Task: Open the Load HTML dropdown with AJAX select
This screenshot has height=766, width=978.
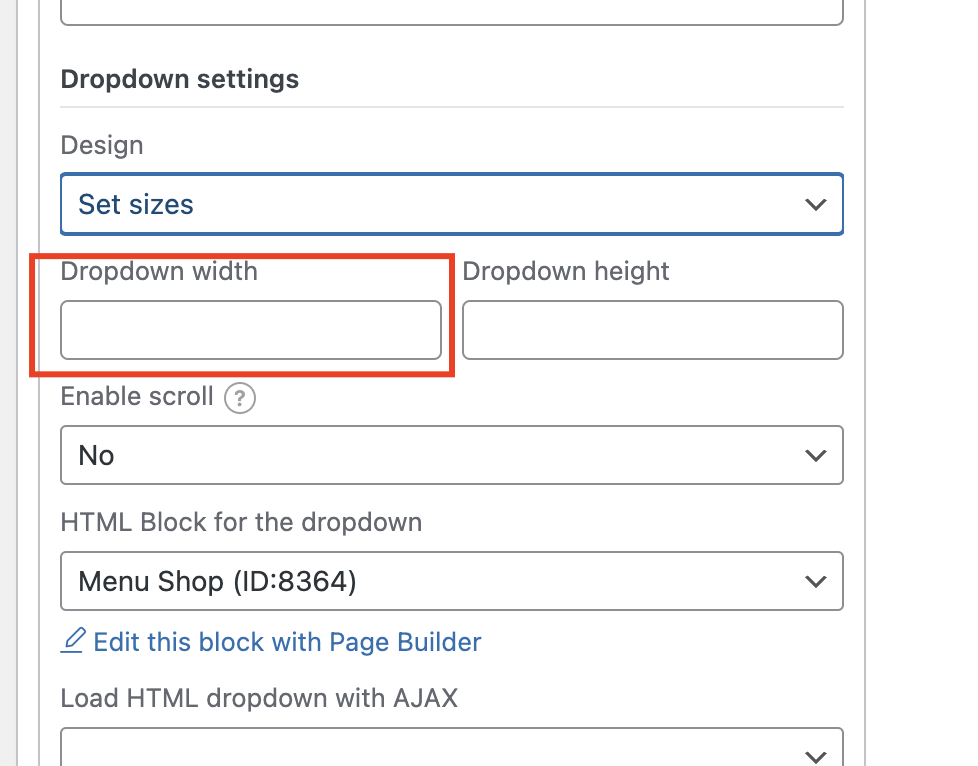Action: click(452, 747)
